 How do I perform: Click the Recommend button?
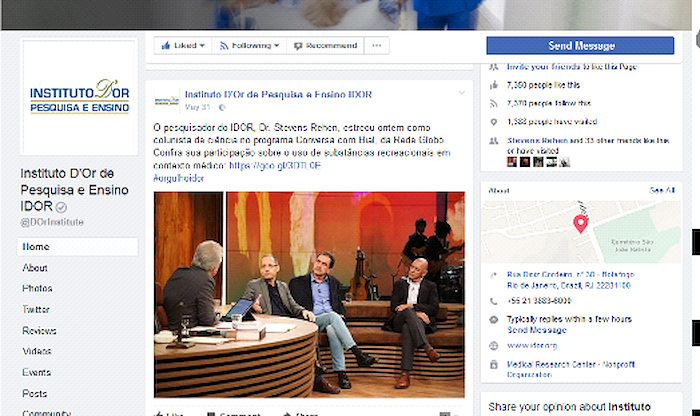(325, 46)
